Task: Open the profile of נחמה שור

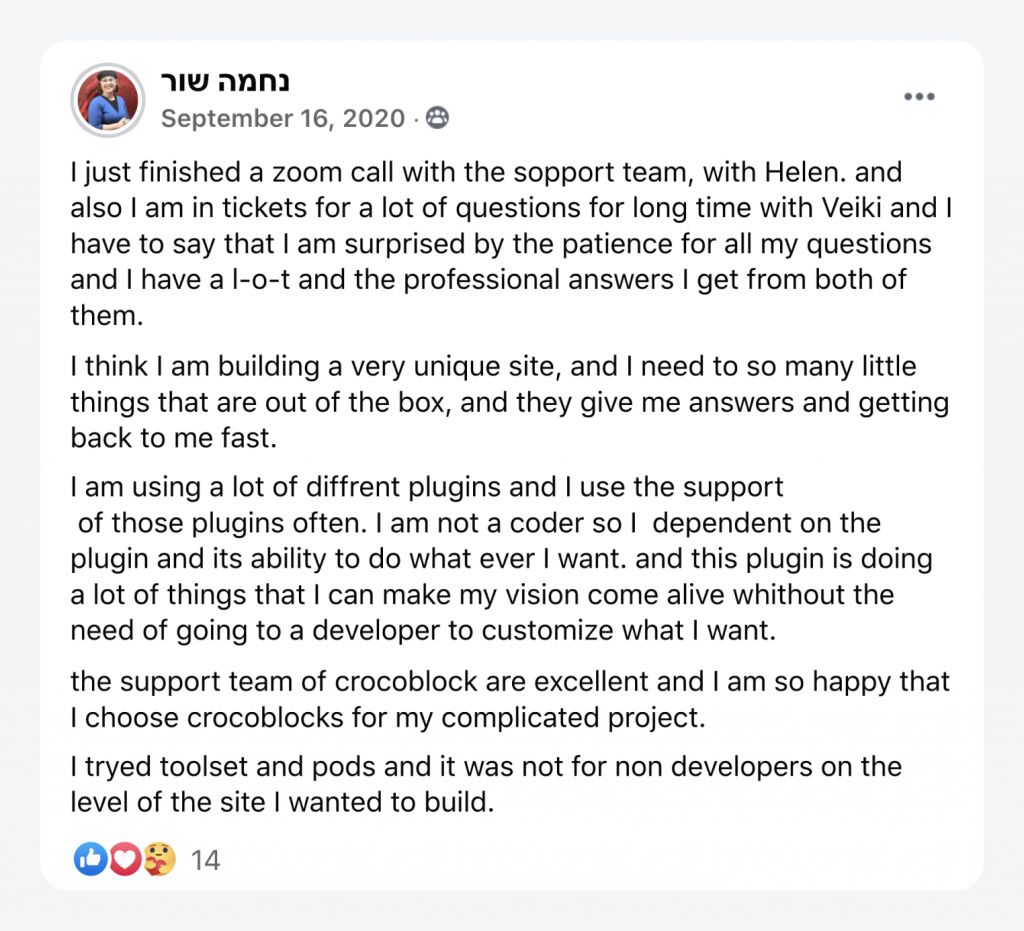Action: coord(225,82)
